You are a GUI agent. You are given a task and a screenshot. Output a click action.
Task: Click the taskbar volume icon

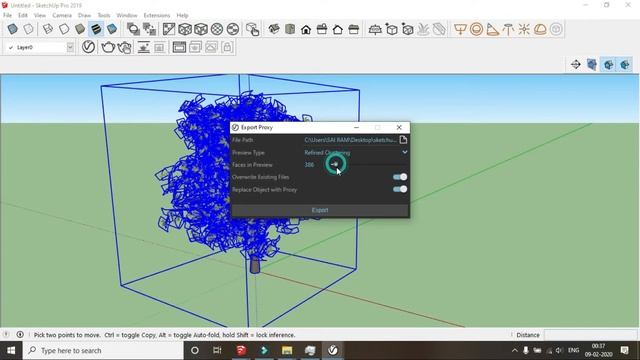coord(559,350)
